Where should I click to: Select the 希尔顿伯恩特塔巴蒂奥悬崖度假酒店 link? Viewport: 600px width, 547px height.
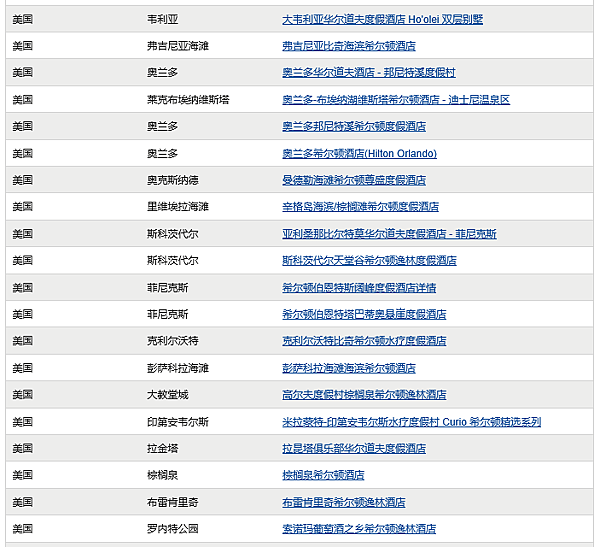(x=364, y=314)
